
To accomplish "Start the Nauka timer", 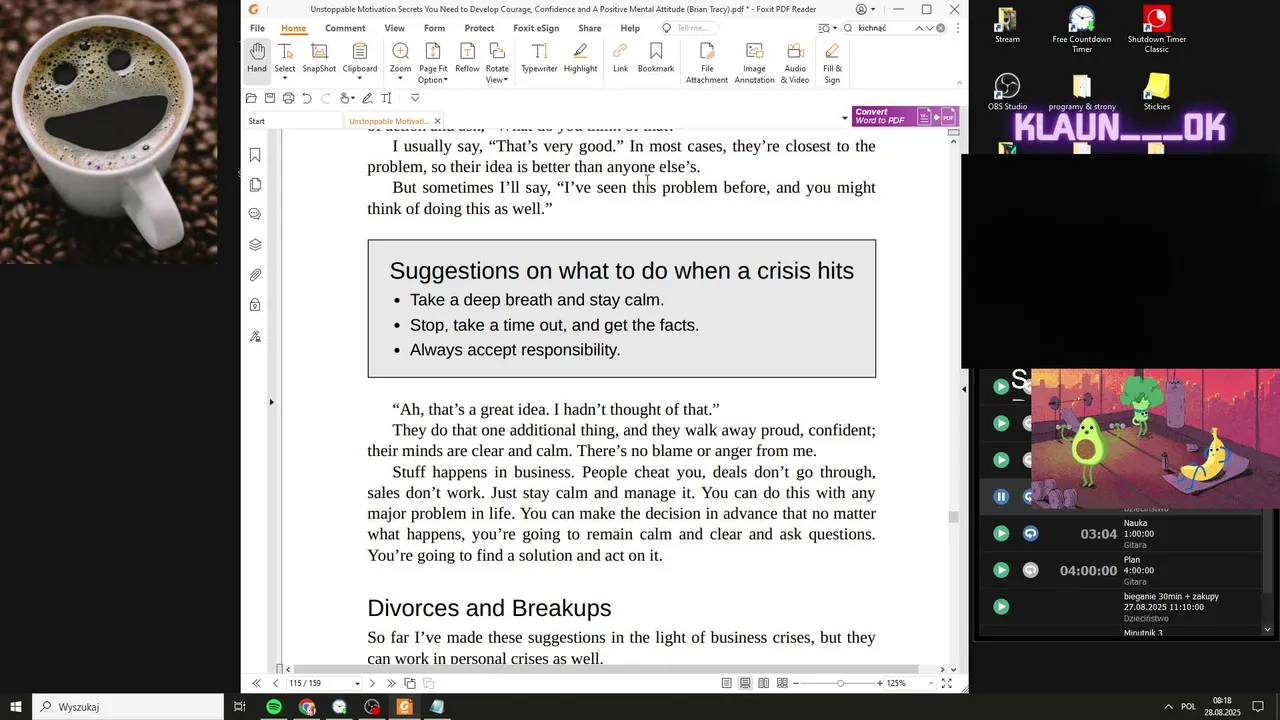I will (1001, 533).
